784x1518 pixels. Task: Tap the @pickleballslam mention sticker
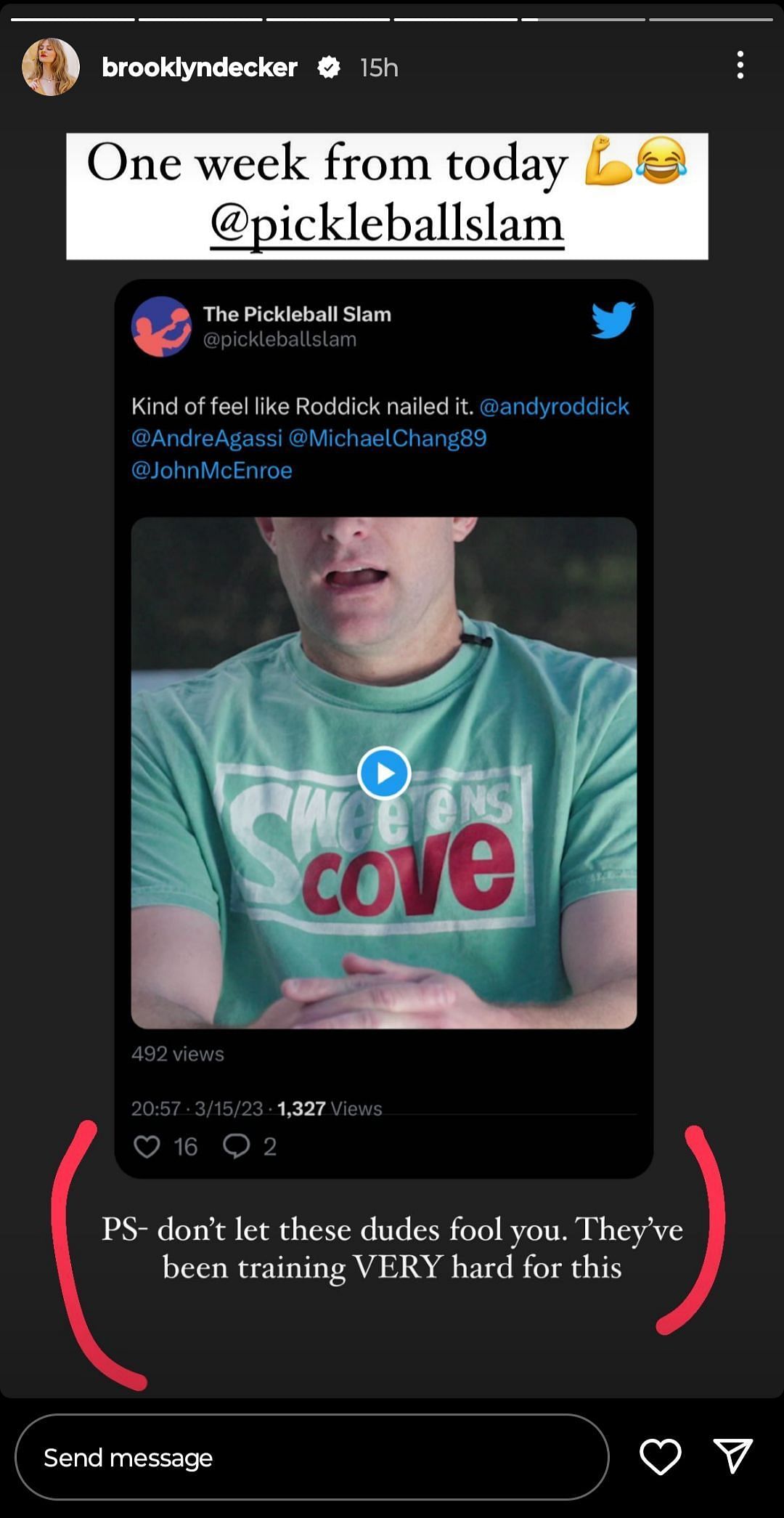(387, 224)
